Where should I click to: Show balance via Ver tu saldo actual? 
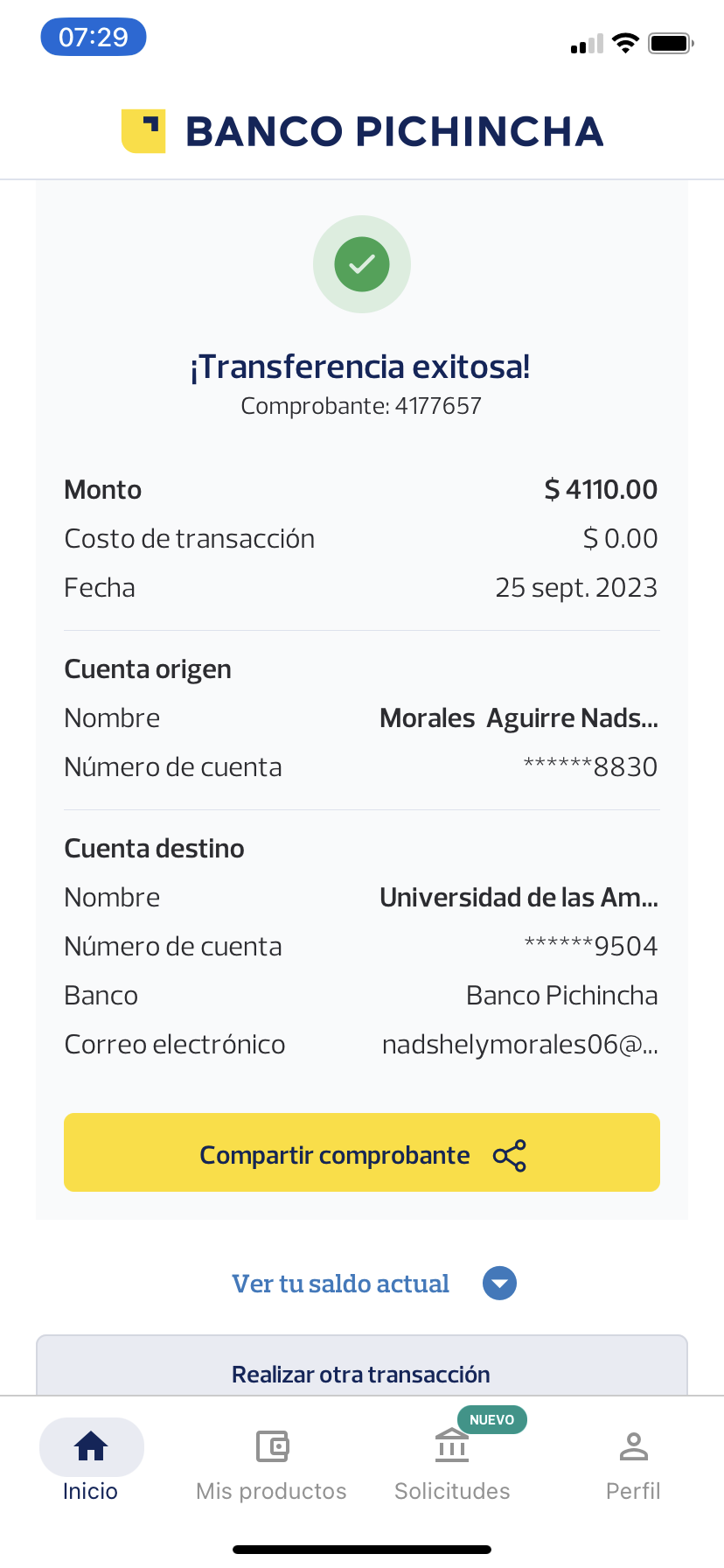[x=340, y=1284]
